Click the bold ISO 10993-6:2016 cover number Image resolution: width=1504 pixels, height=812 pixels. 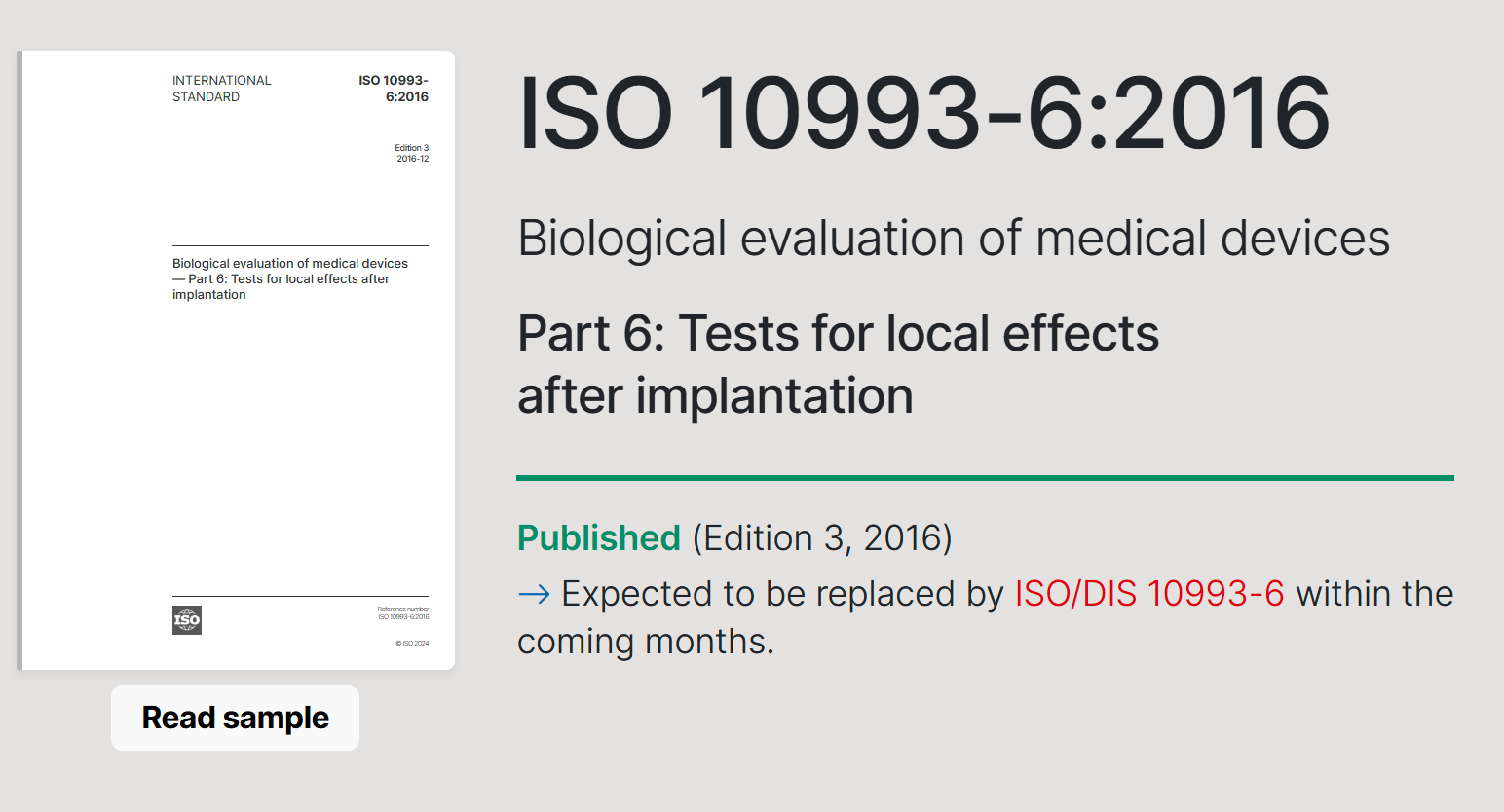[394, 89]
